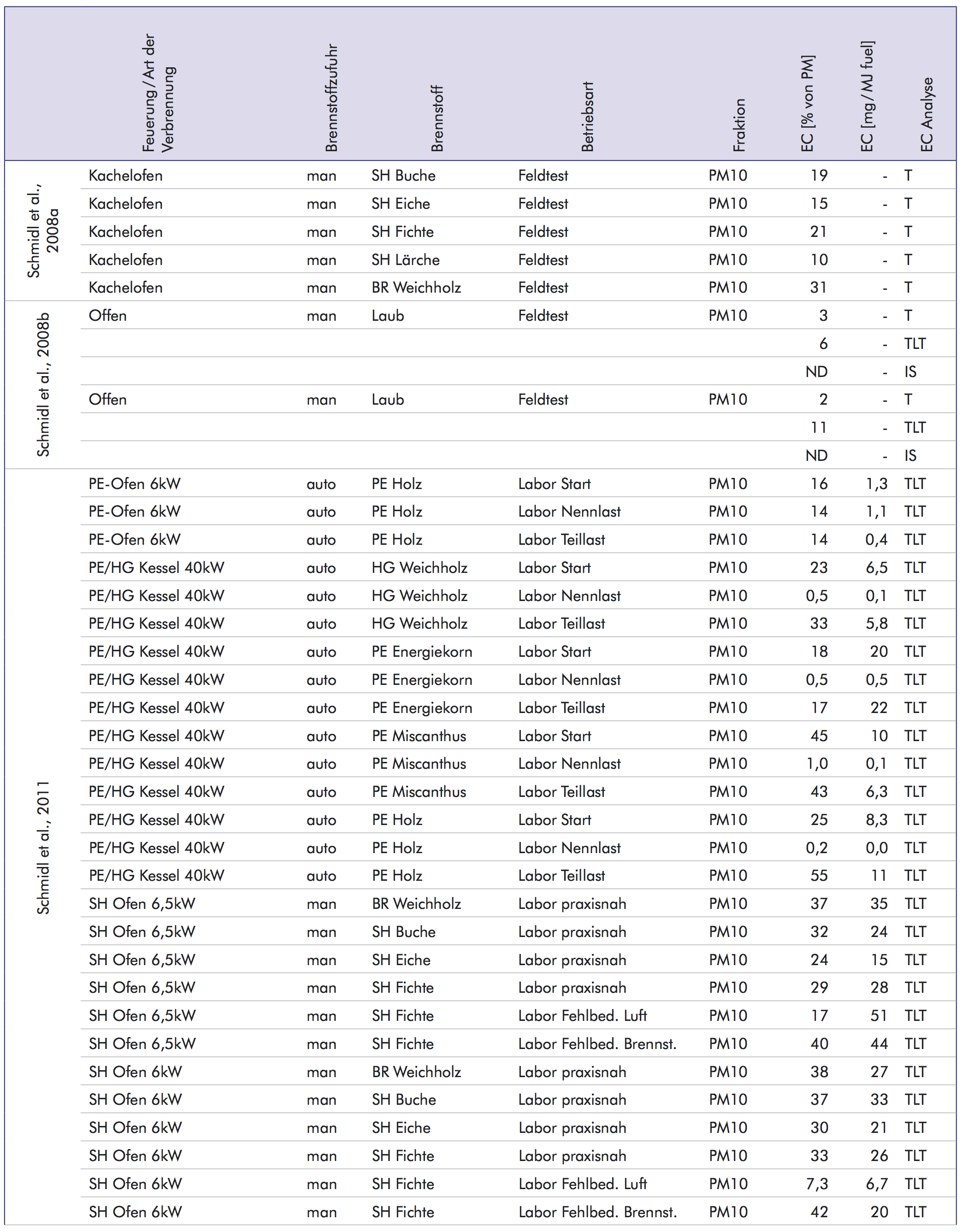Click the 'Feuerung / Art der Verbrennung' column header
963x1232 pixels.
tap(158, 93)
